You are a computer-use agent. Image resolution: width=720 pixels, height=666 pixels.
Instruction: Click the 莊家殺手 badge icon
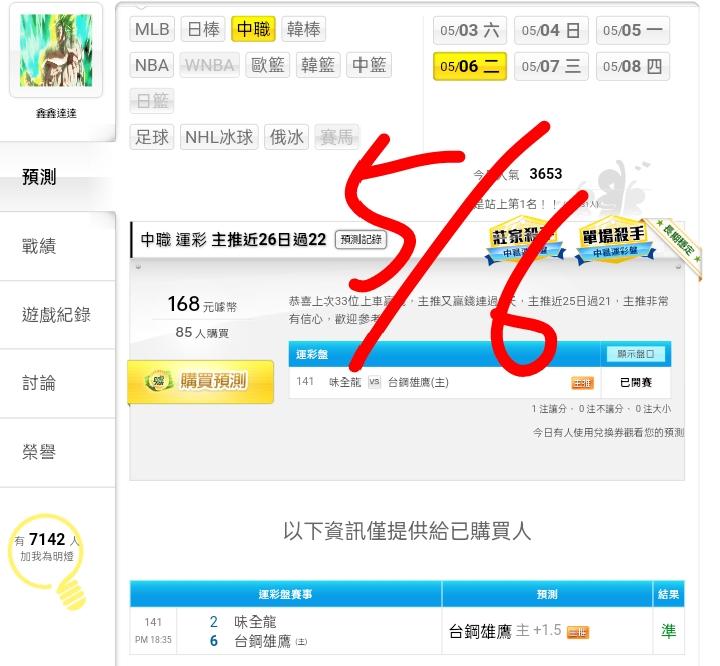[524, 241]
